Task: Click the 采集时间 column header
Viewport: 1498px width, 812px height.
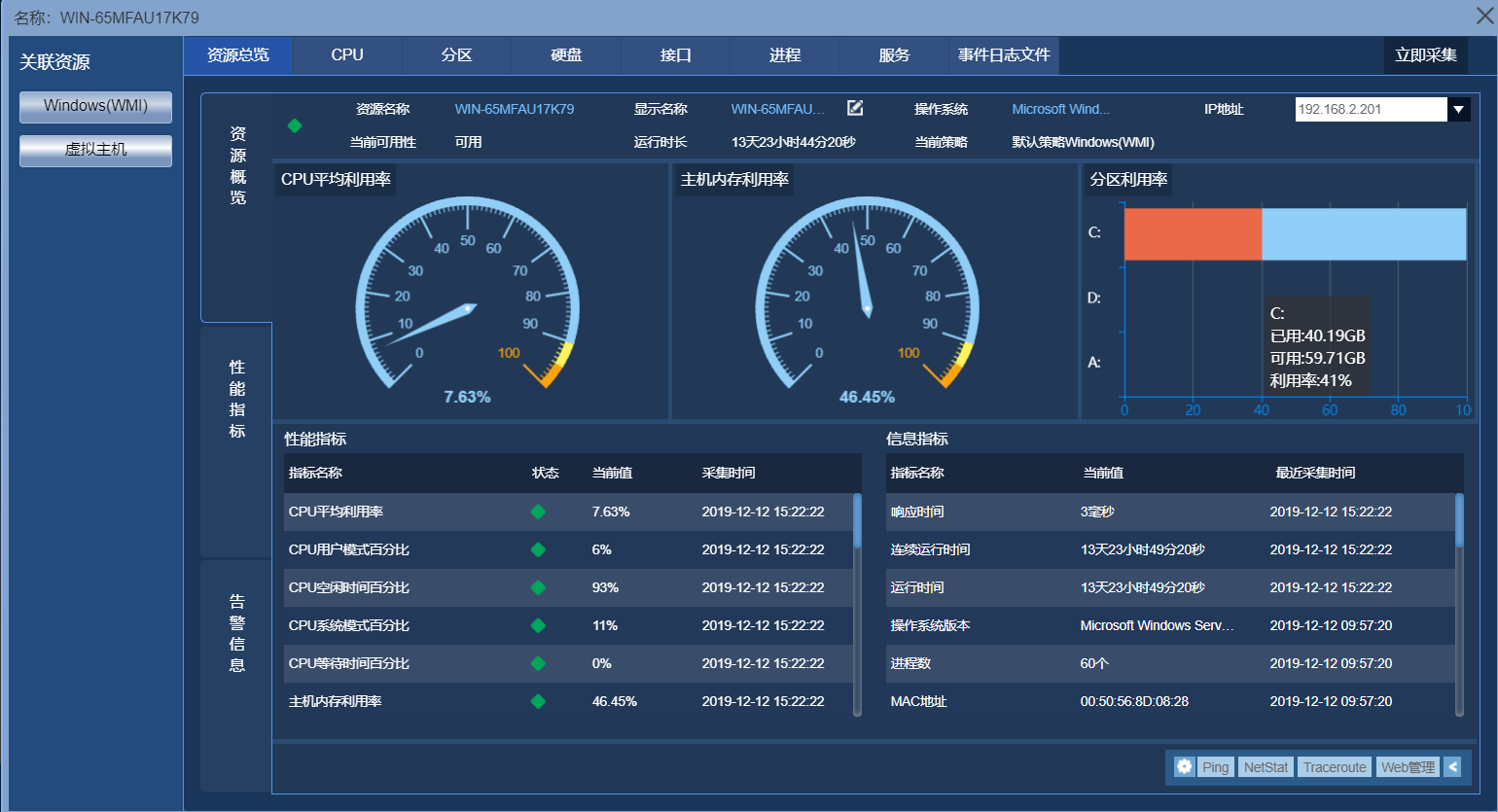Action: (729, 473)
